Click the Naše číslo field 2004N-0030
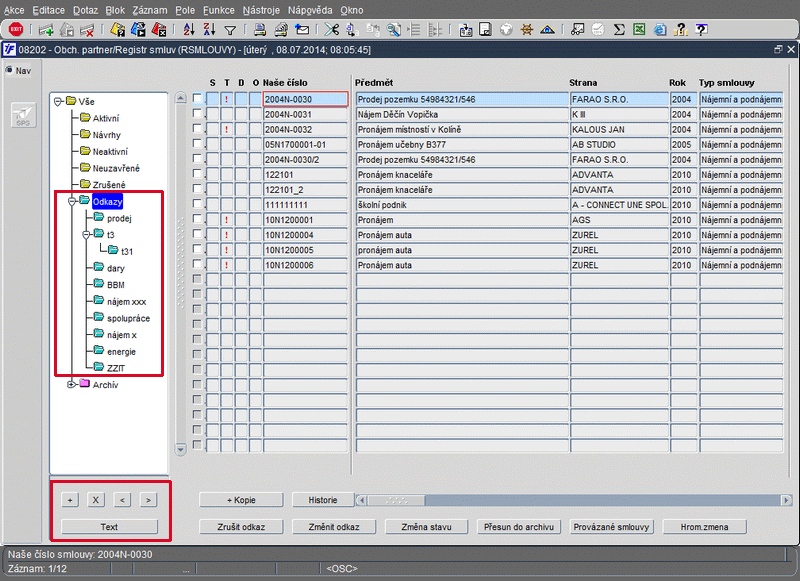Image resolution: width=800 pixels, height=581 pixels. pos(305,99)
